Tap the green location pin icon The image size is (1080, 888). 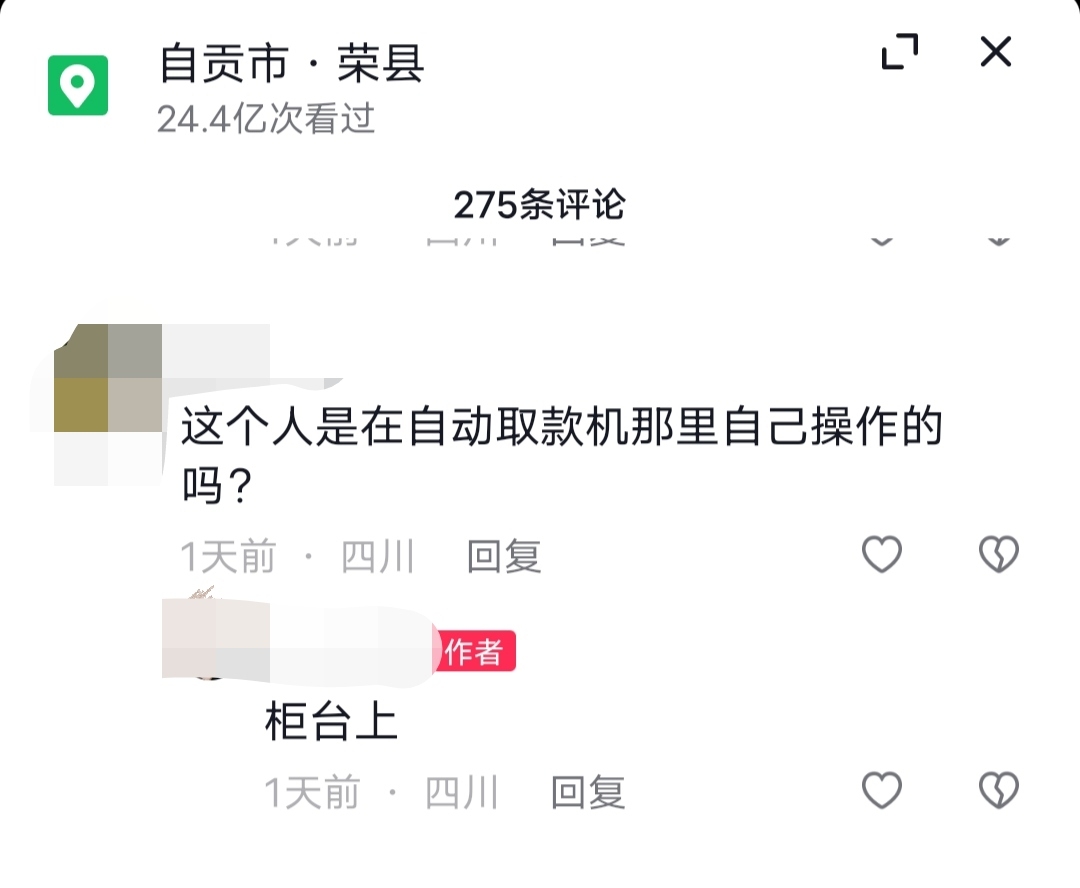coord(78,85)
